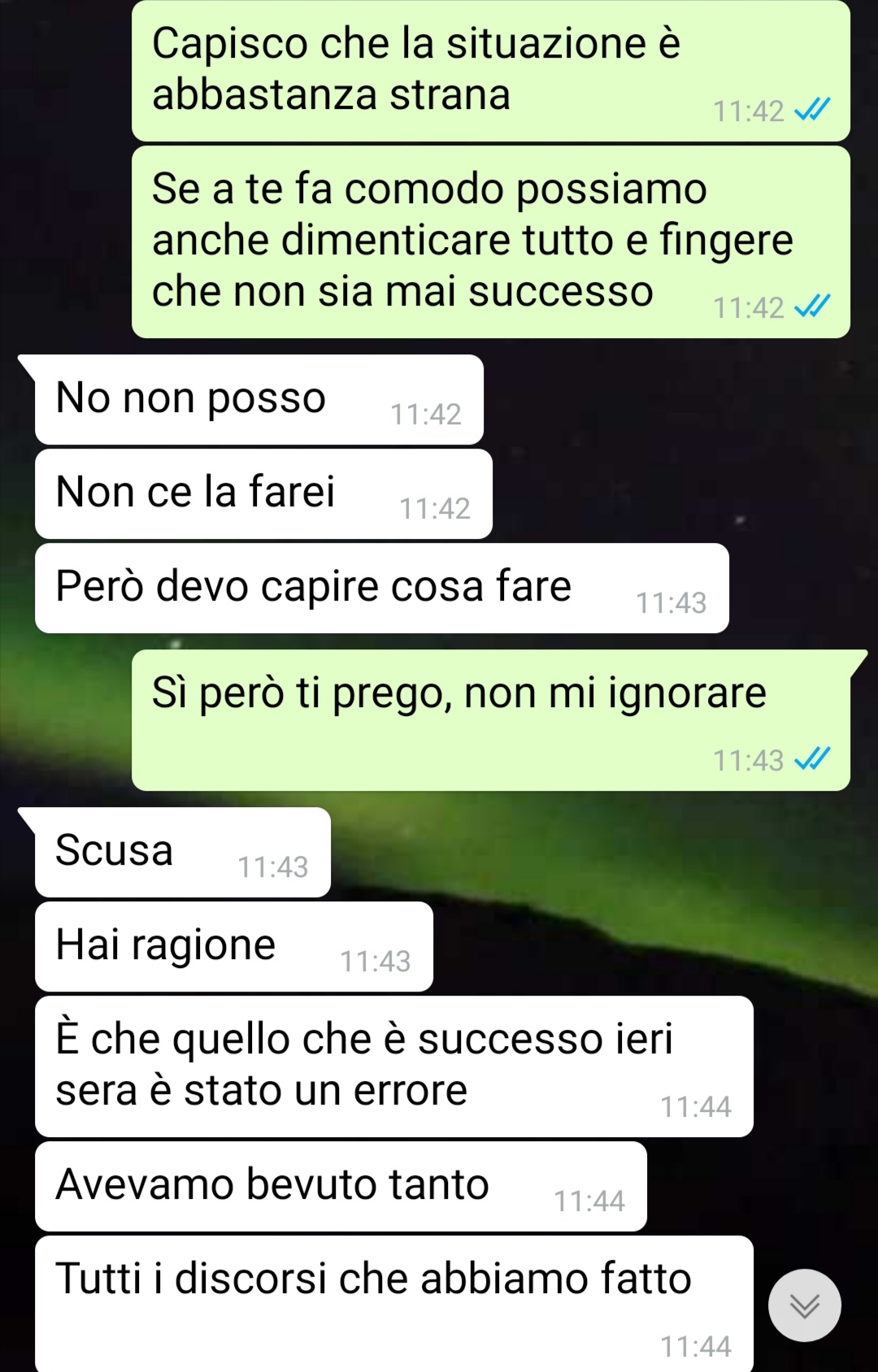Screen dimensions: 878x1372
Task: Tap the scroll-to-bottom double chevron button
Action: pyautogui.click(x=804, y=1305)
